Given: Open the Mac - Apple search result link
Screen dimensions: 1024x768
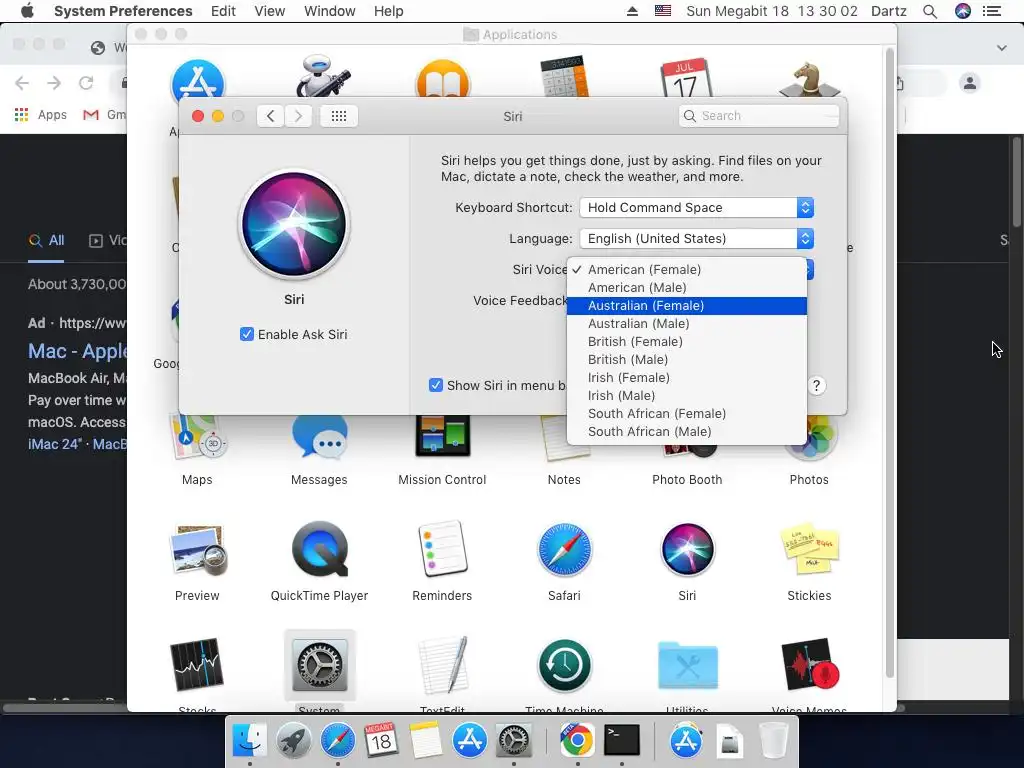Looking at the screenshot, I should [x=77, y=351].
